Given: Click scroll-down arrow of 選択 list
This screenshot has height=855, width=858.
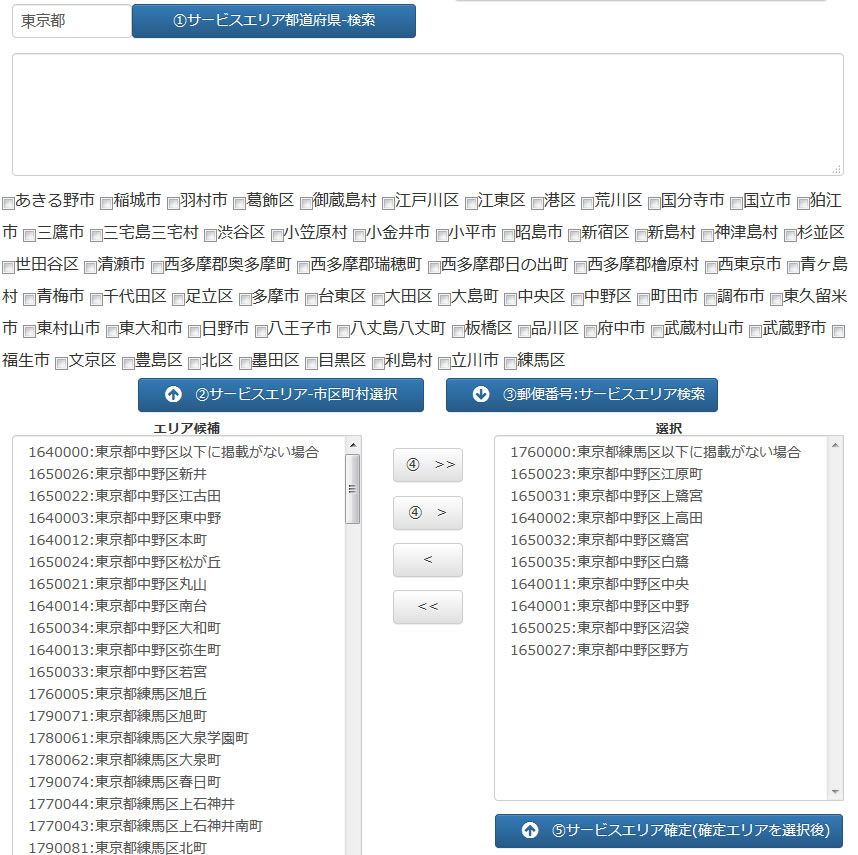Looking at the screenshot, I should click(x=835, y=792).
